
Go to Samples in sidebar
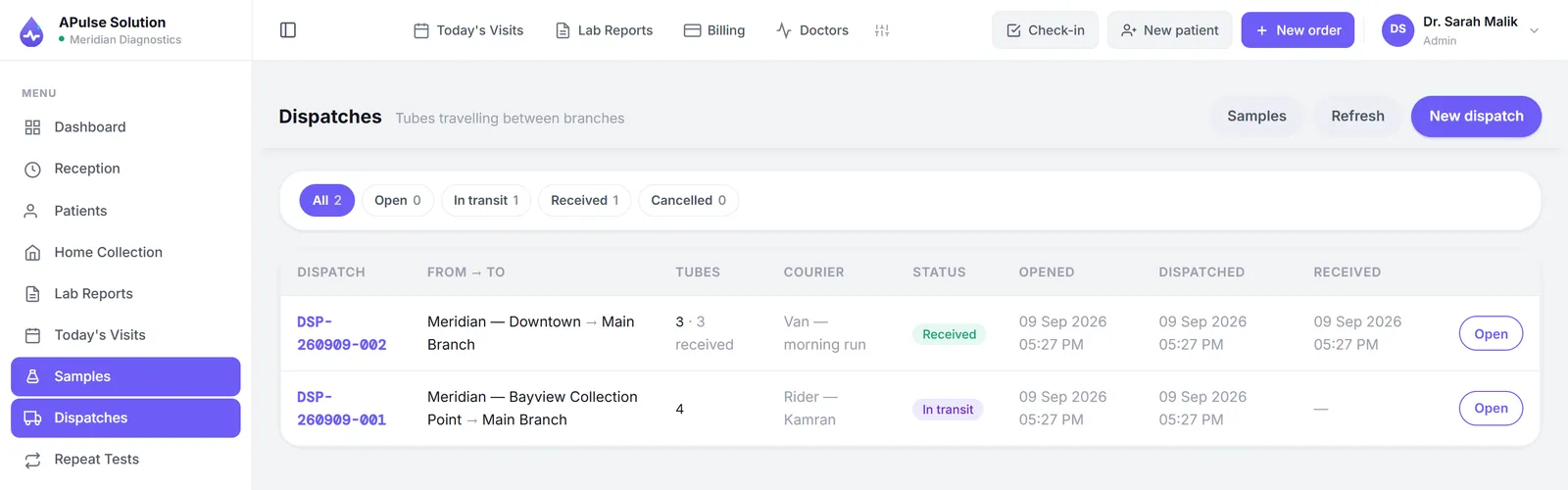[x=125, y=376]
